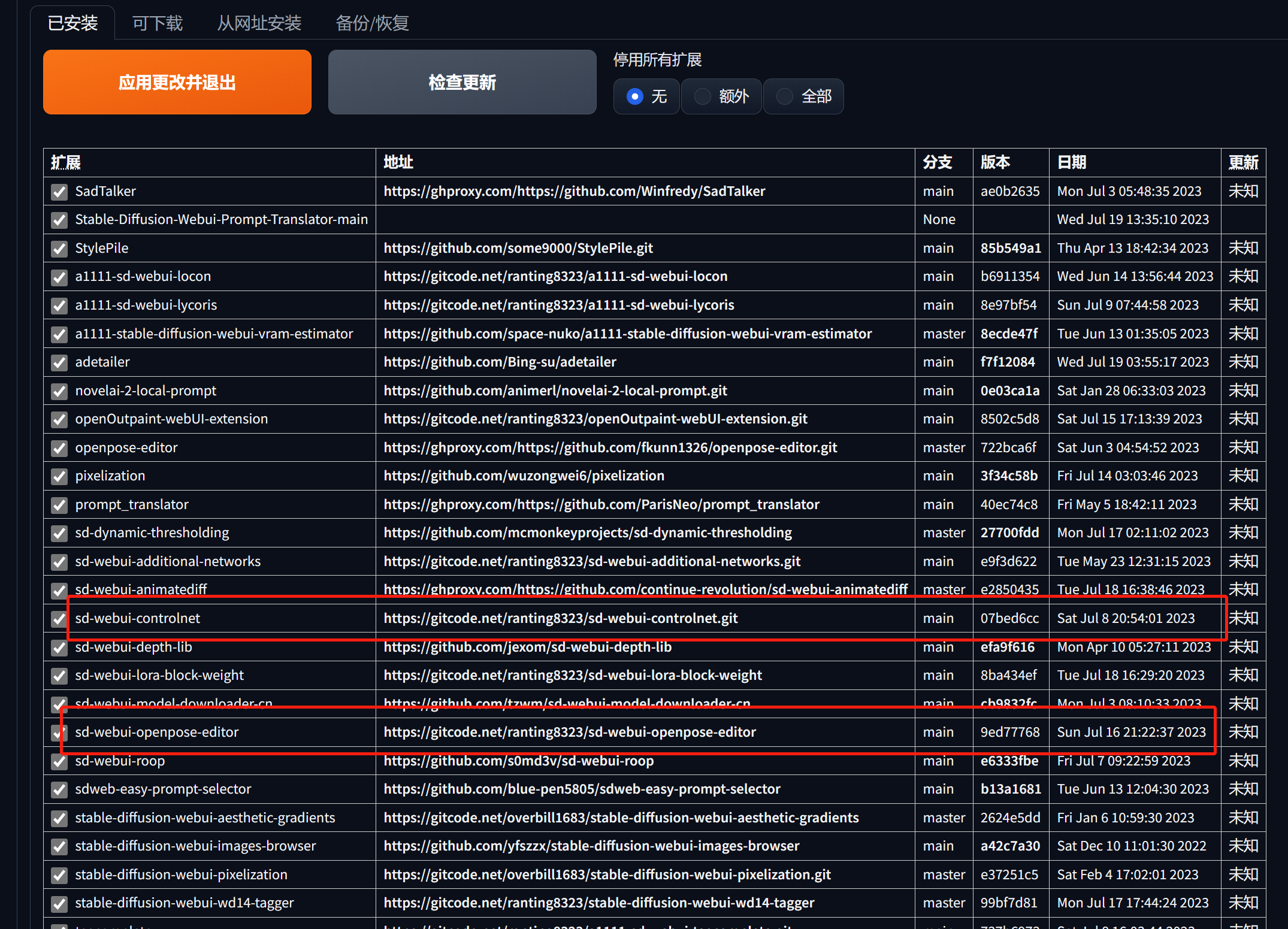Toggle the sd-dynamic-thresholding checkbox
The width and height of the screenshot is (1288, 929).
(59, 533)
